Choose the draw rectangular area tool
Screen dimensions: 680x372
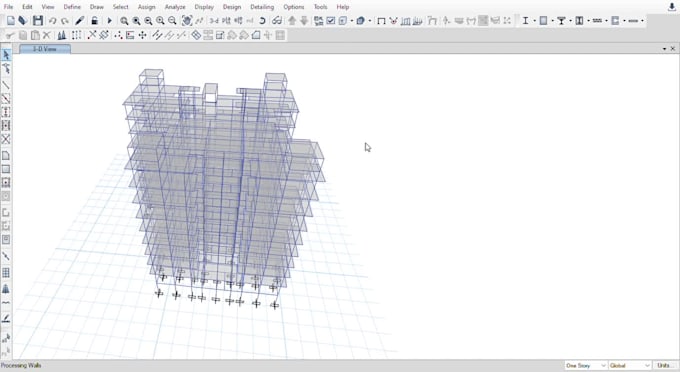tap(6, 169)
